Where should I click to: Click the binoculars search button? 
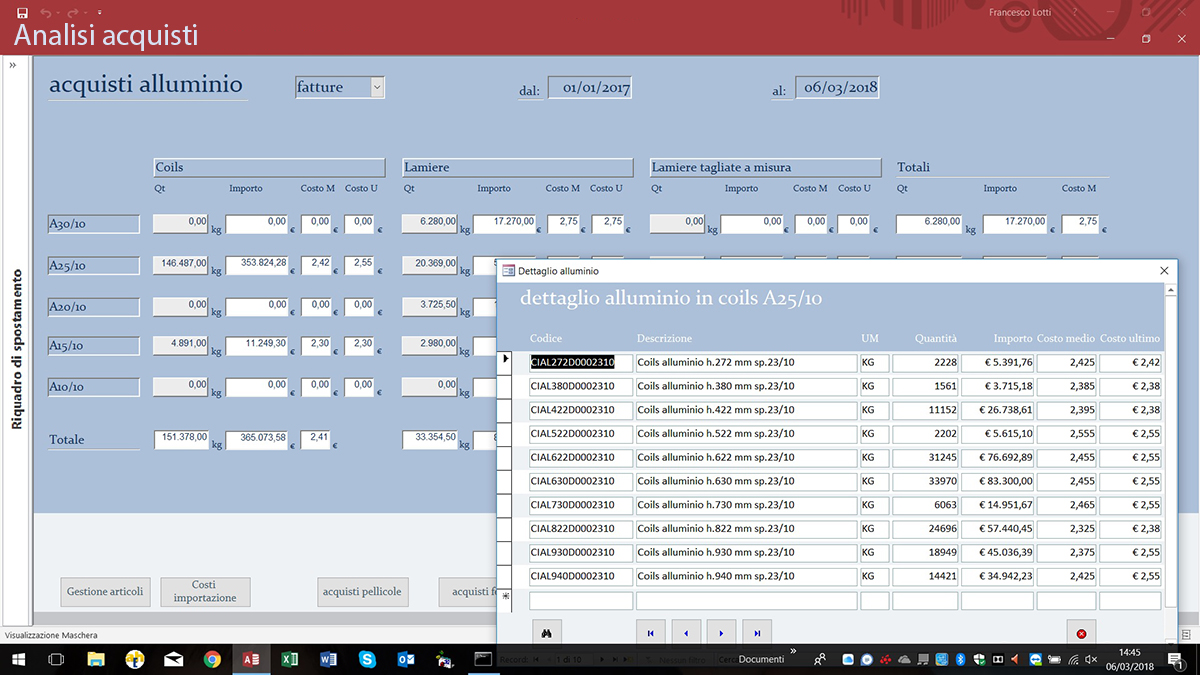[547, 632]
